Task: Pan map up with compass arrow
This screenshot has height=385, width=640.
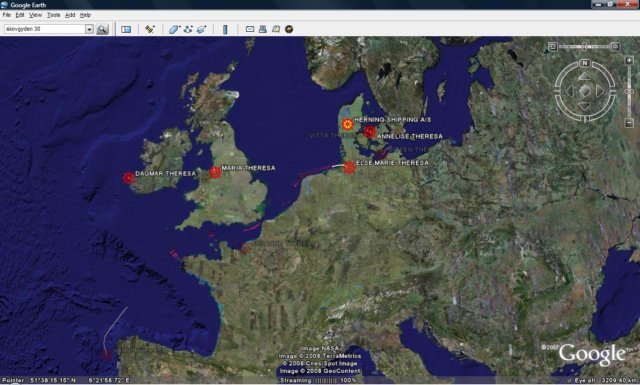Action: pyautogui.click(x=585, y=76)
